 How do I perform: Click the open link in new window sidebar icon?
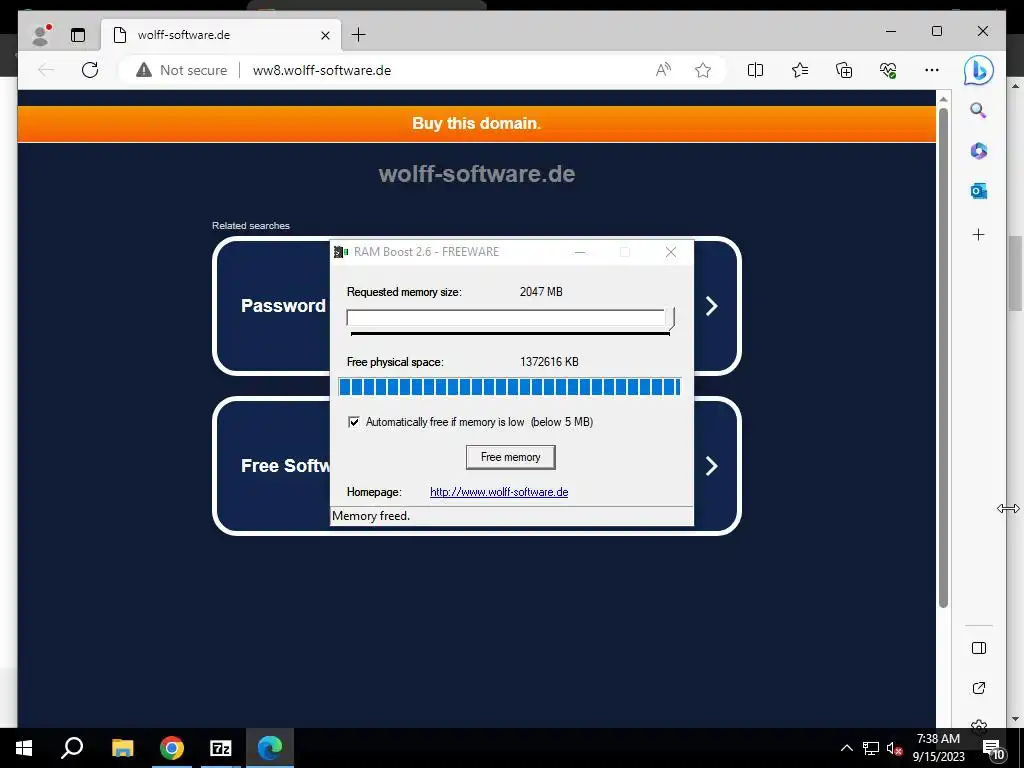click(978, 688)
